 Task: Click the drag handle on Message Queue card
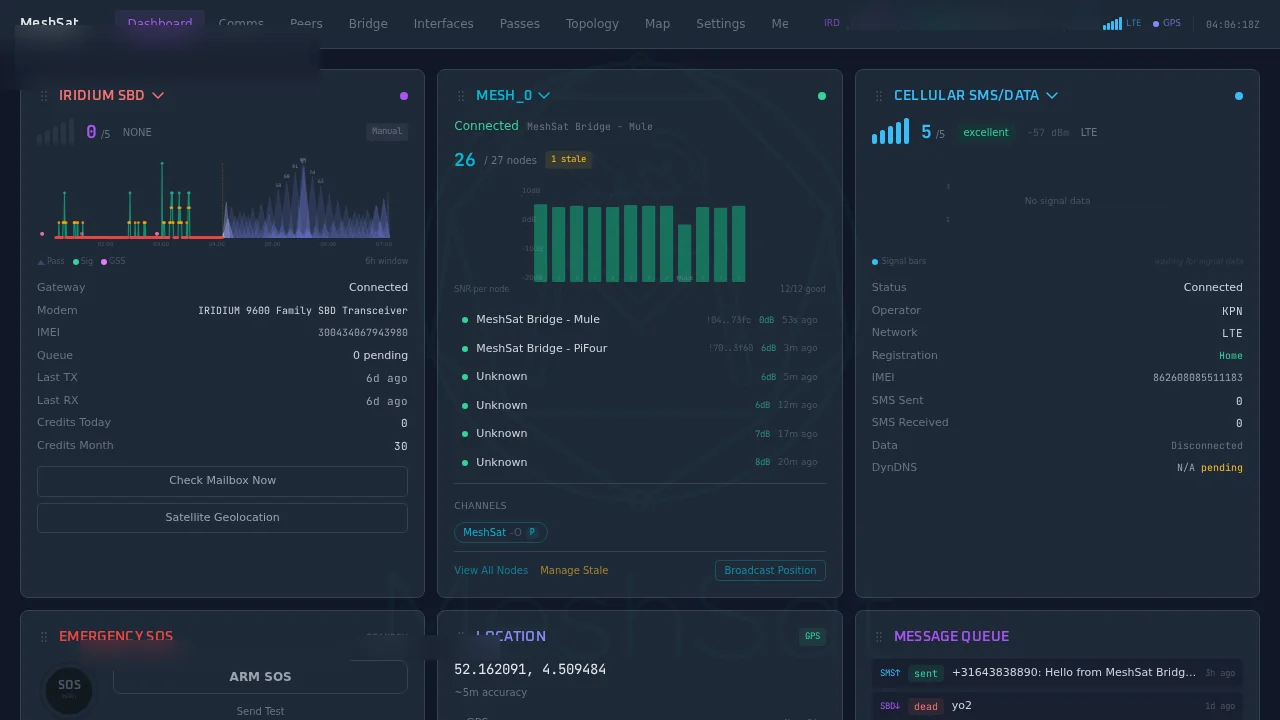tap(879, 636)
